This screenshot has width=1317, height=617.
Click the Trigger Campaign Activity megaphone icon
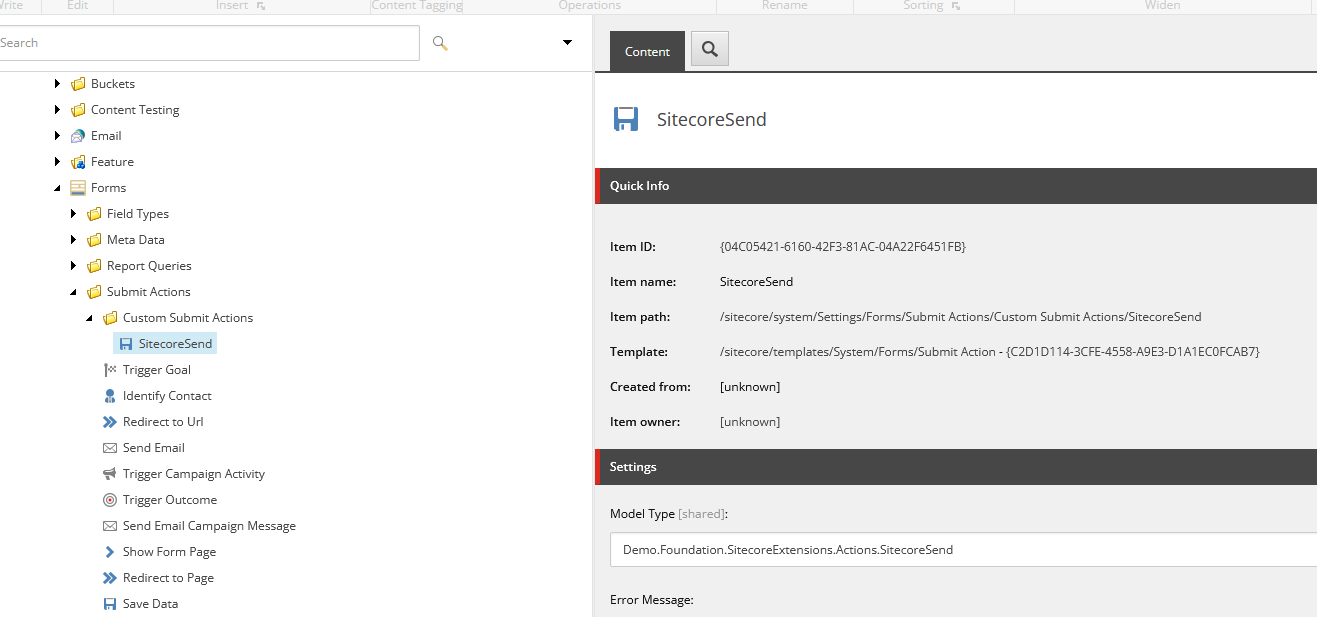[110, 474]
